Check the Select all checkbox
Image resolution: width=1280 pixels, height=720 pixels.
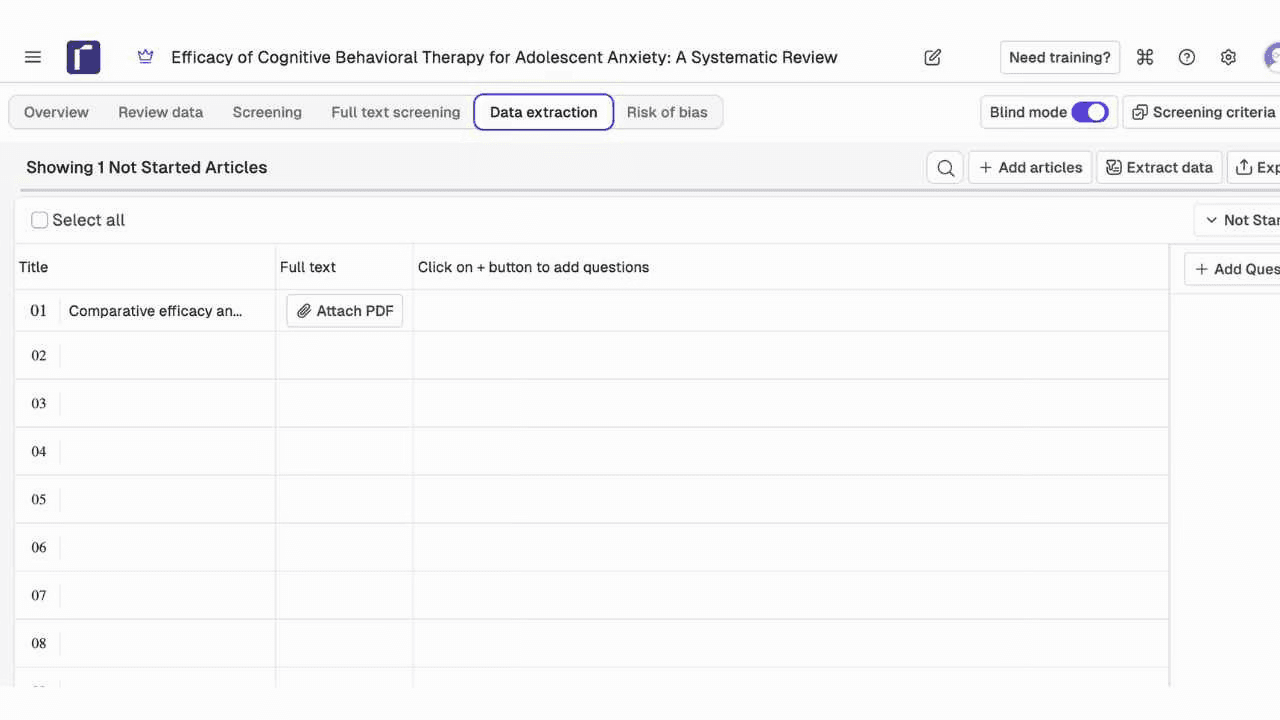coord(40,220)
